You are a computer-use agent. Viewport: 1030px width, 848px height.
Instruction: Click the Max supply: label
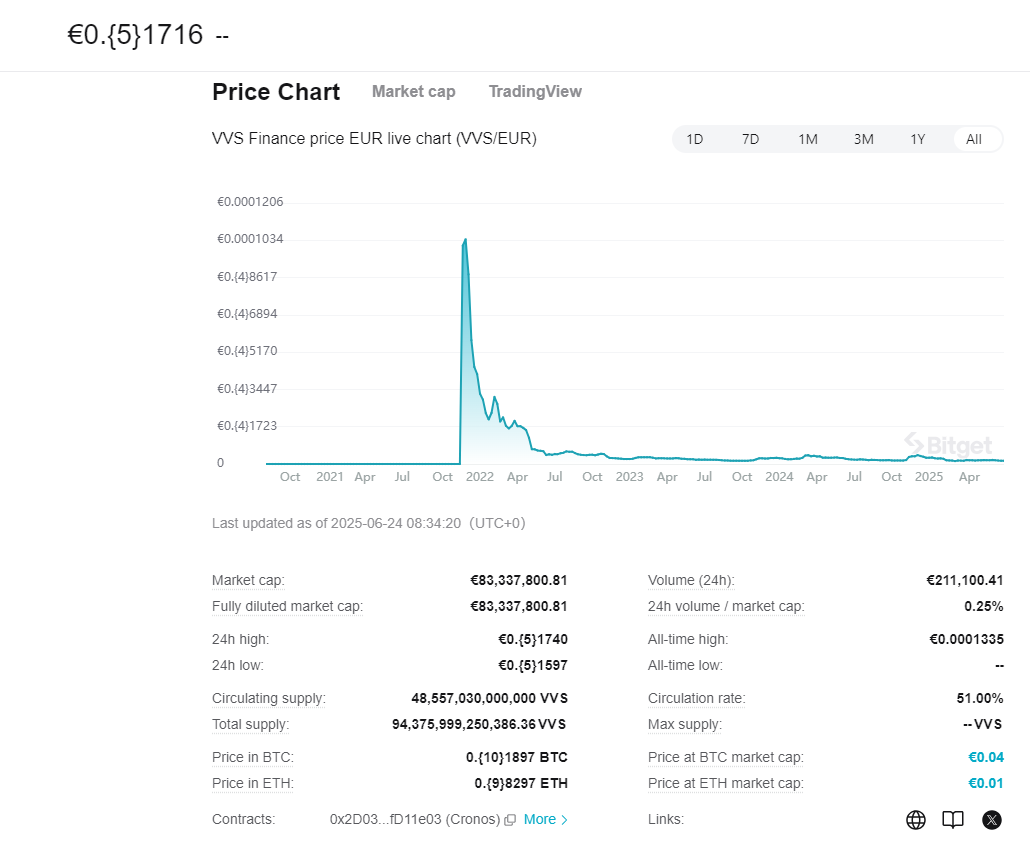[x=684, y=725]
